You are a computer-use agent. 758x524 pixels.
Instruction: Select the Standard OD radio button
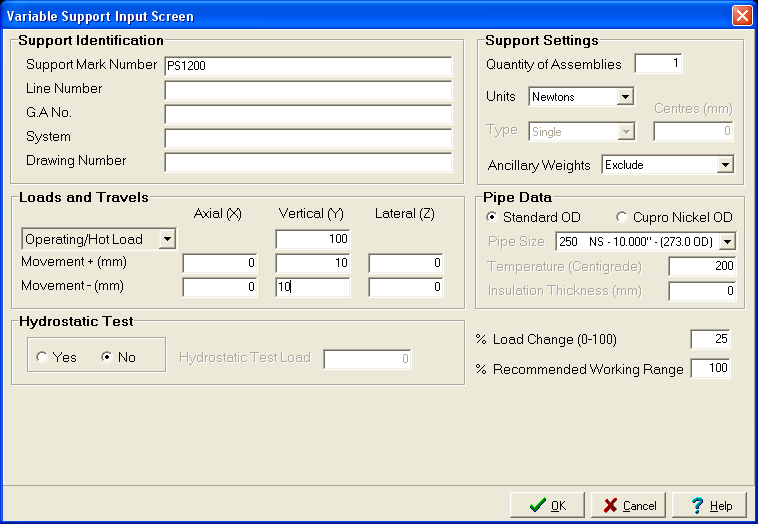[491, 217]
